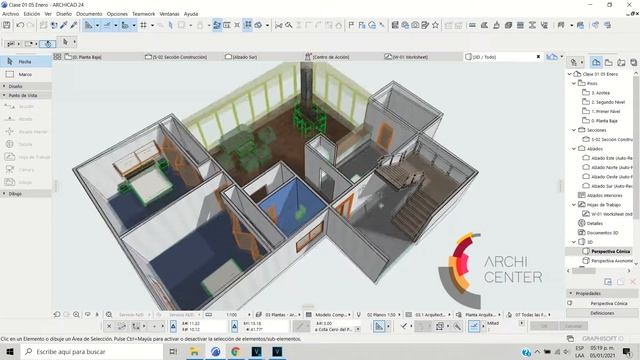
Task: Click the 3D cloud view icon
Action: [x=258, y=25]
